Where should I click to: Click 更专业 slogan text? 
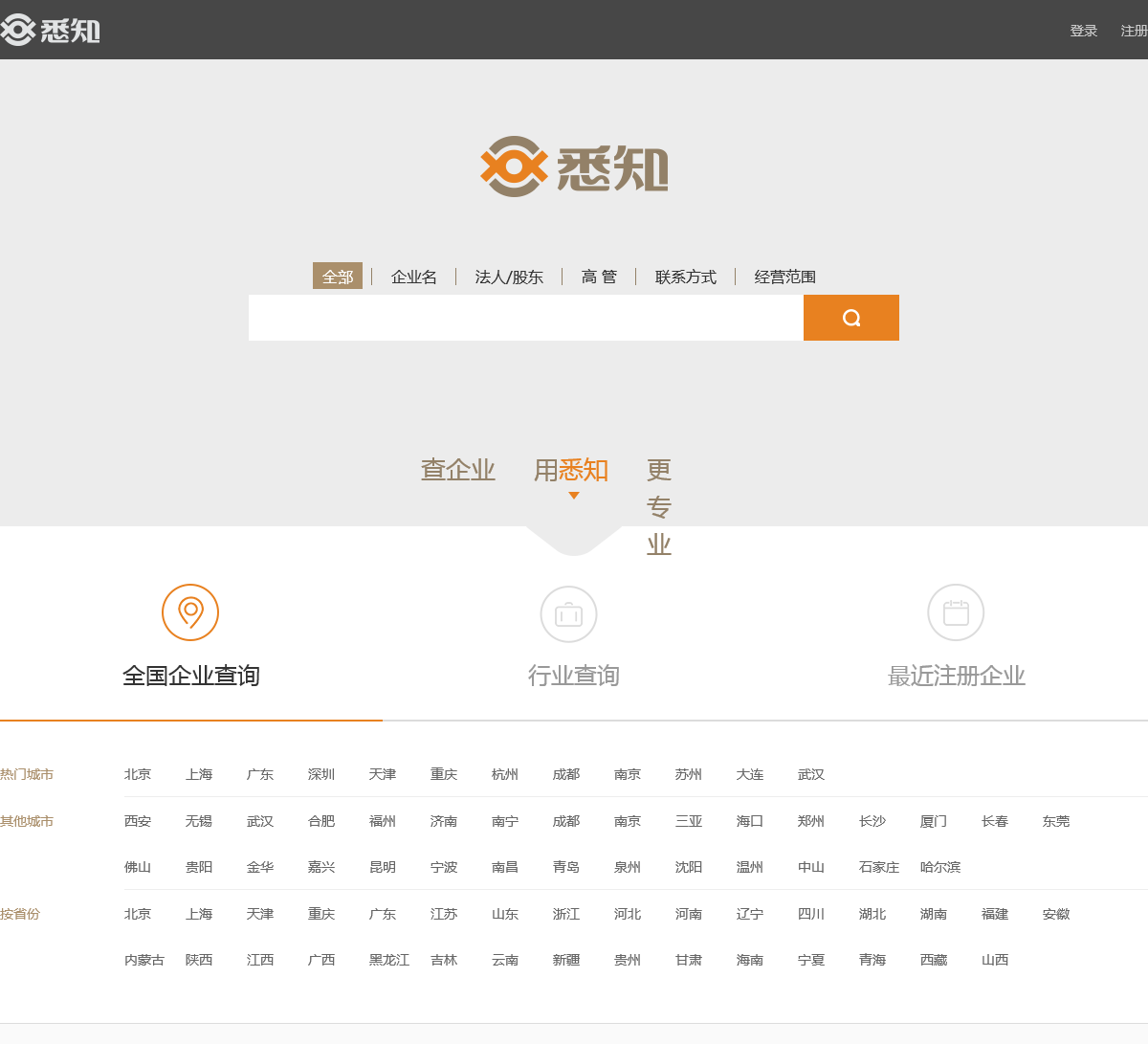[x=659, y=507]
